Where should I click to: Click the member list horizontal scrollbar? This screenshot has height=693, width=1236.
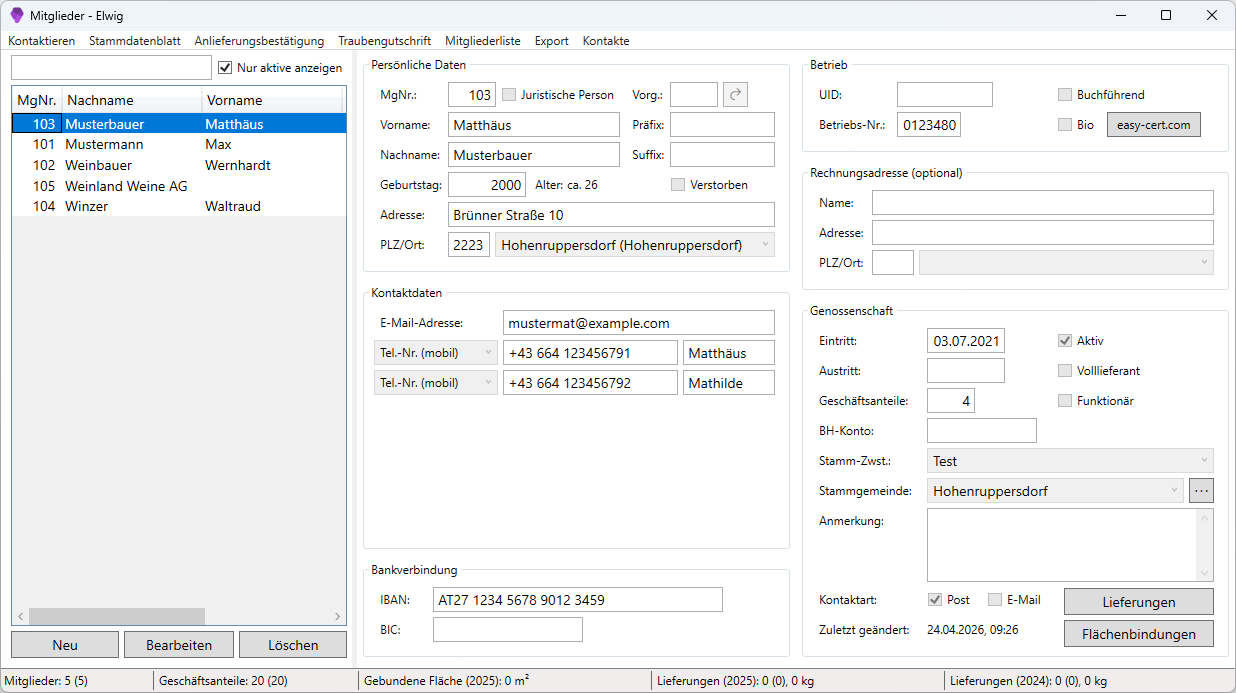(117, 616)
